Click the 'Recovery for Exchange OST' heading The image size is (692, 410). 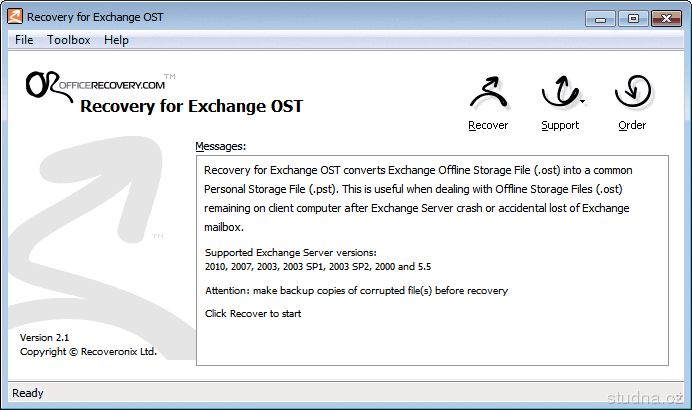(192, 106)
